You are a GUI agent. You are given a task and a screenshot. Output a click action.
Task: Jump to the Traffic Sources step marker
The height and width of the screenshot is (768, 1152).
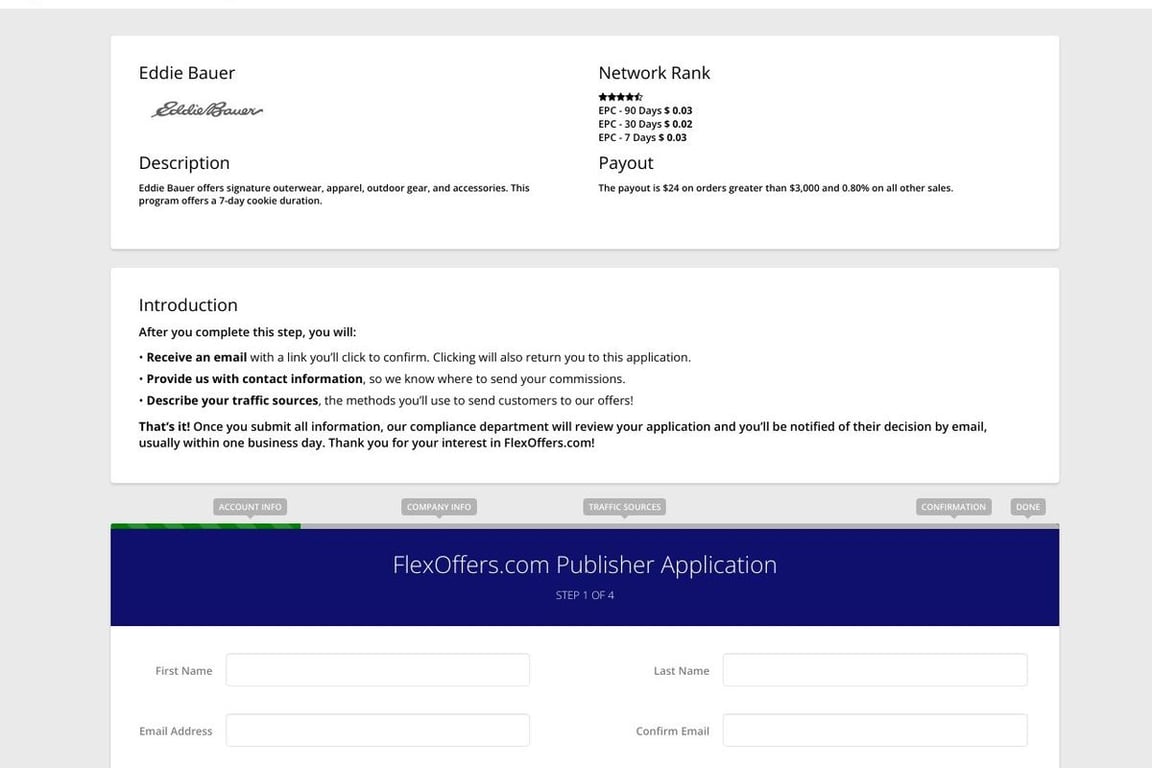624,507
